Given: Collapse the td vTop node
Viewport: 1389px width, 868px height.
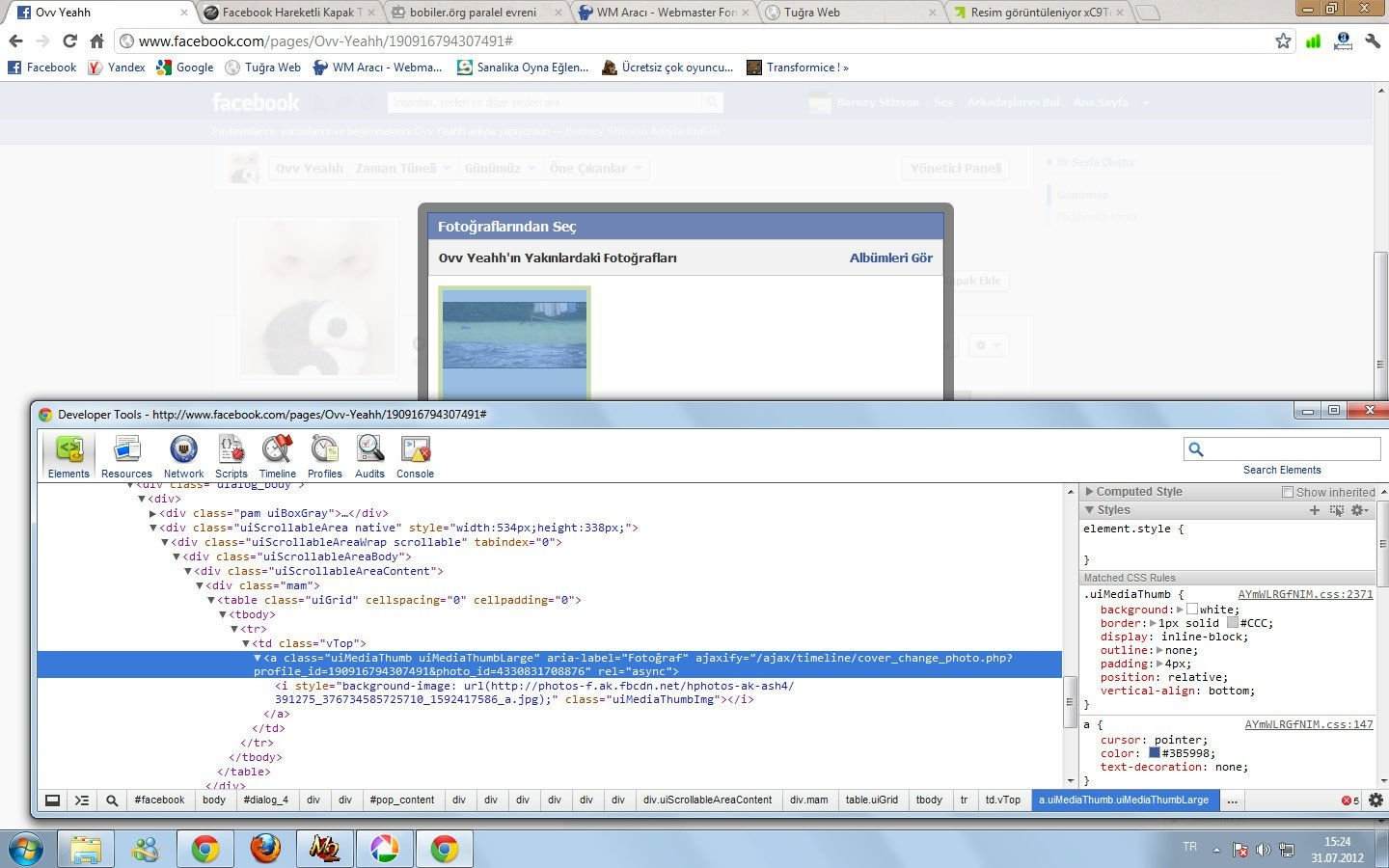Looking at the screenshot, I should [245, 643].
